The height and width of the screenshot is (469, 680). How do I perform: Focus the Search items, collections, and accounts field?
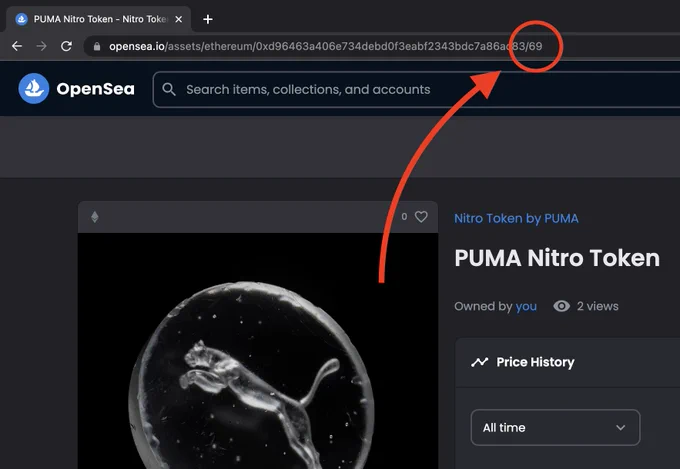[416, 89]
